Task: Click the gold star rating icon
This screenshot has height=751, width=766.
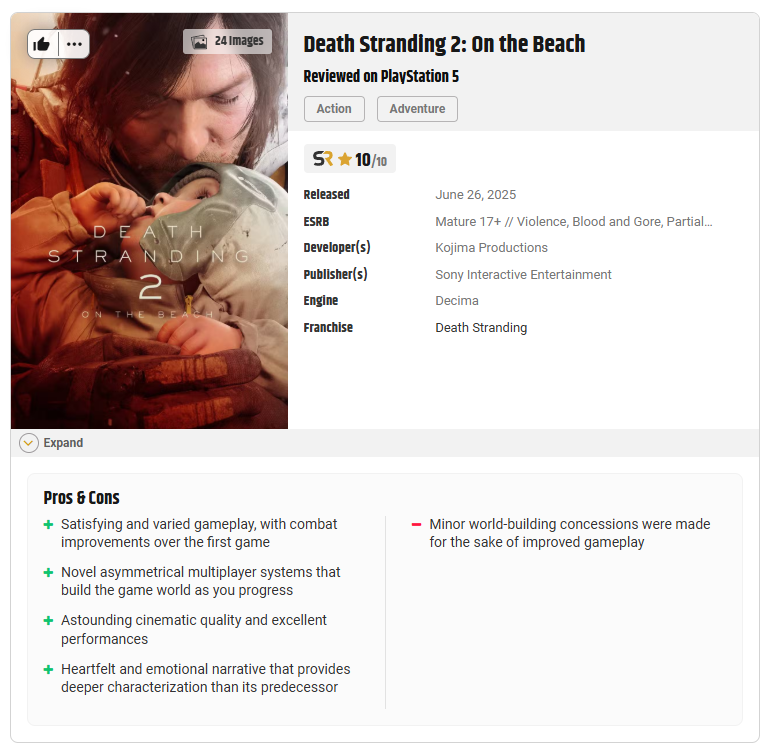Action: click(345, 159)
